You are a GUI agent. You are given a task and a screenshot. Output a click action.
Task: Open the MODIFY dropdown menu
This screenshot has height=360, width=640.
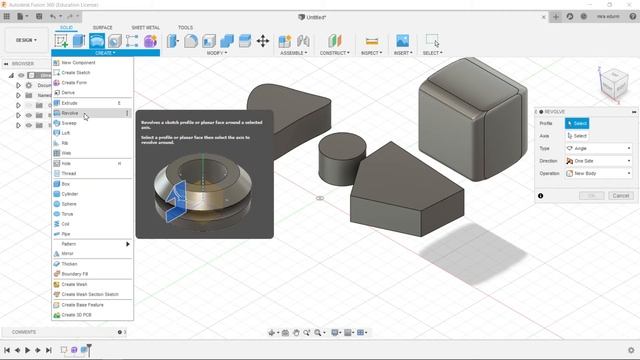coord(217,53)
